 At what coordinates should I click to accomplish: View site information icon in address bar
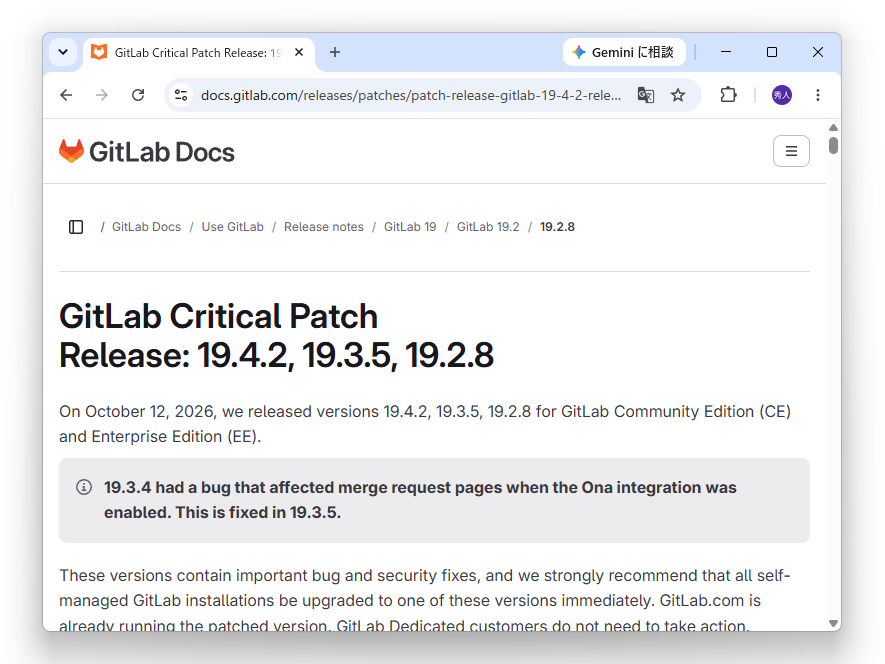point(181,95)
